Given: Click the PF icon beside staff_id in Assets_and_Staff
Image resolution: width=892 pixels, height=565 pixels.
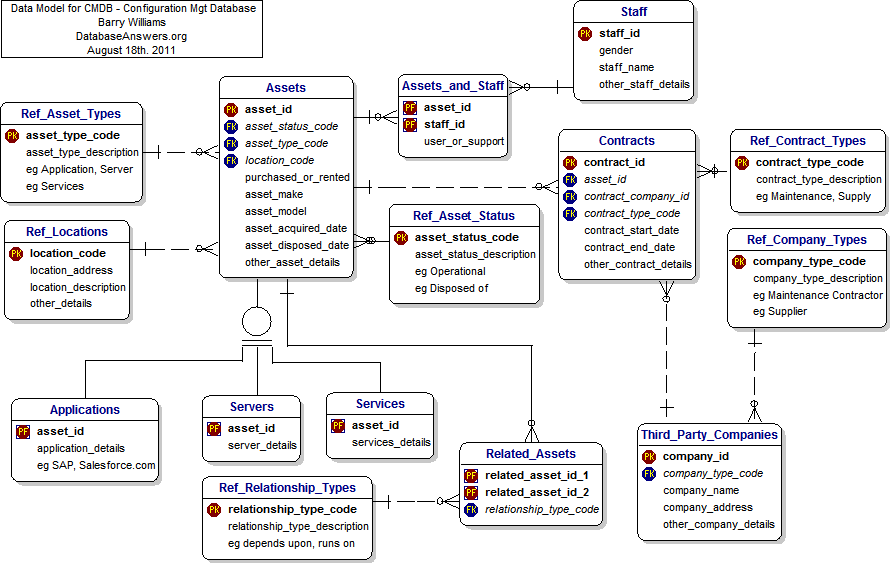Looking at the screenshot, I should click(410, 125).
